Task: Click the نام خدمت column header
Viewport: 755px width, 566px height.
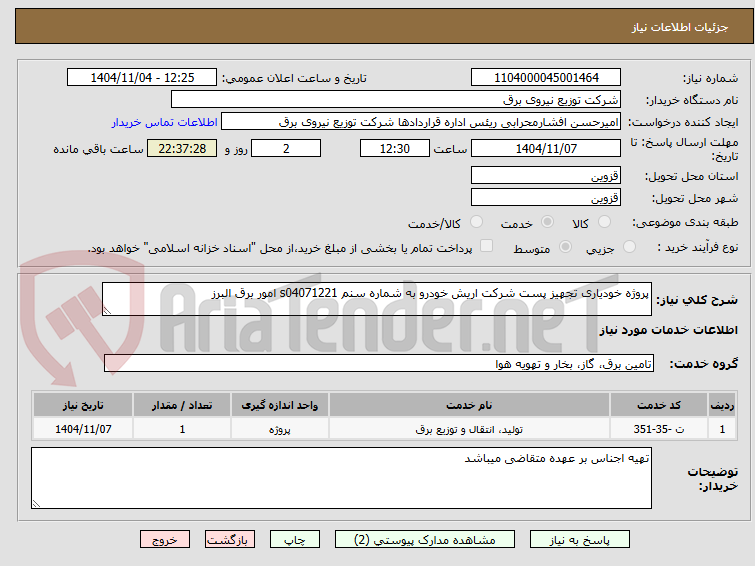Action: pos(469,405)
